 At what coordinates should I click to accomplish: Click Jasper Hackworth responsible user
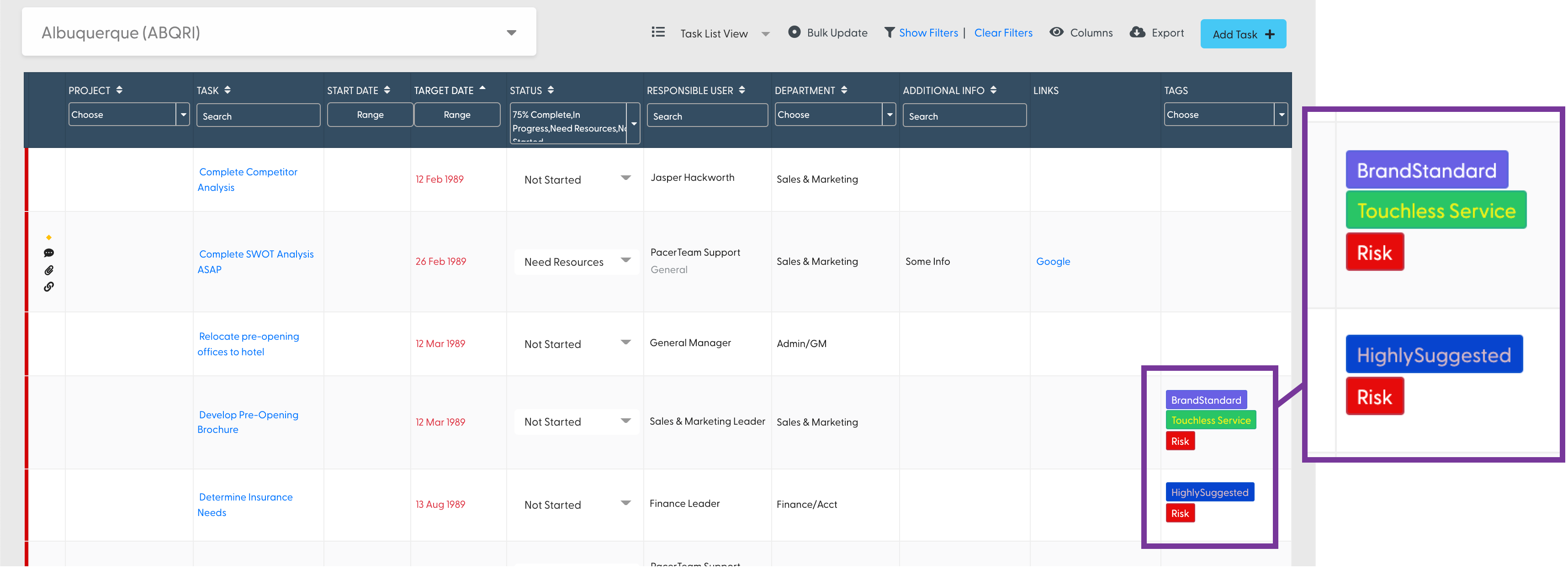[x=692, y=177]
